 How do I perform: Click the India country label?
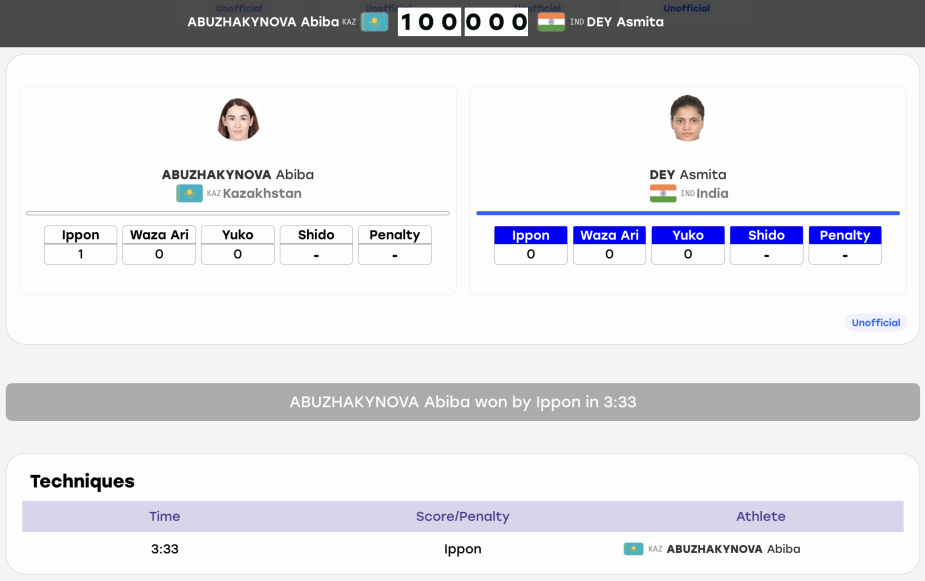(x=712, y=193)
